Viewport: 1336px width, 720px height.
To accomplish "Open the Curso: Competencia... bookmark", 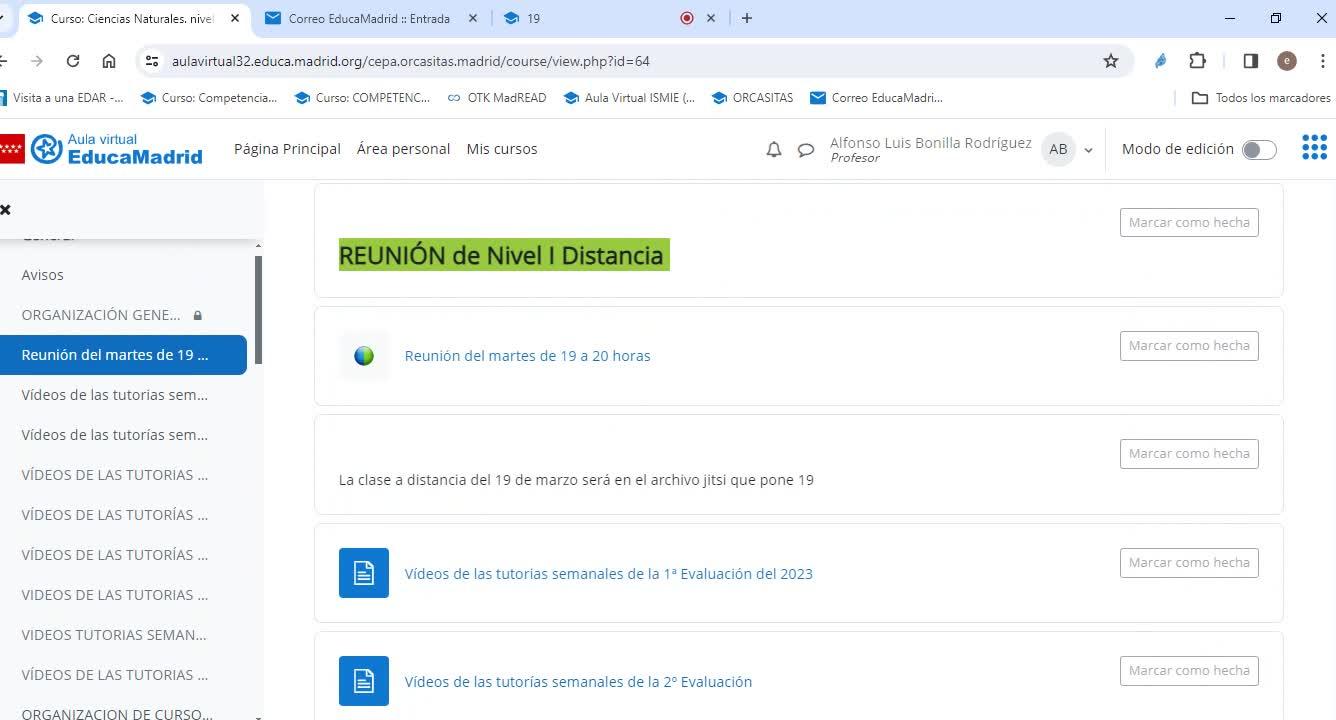I will [x=209, y=98].
